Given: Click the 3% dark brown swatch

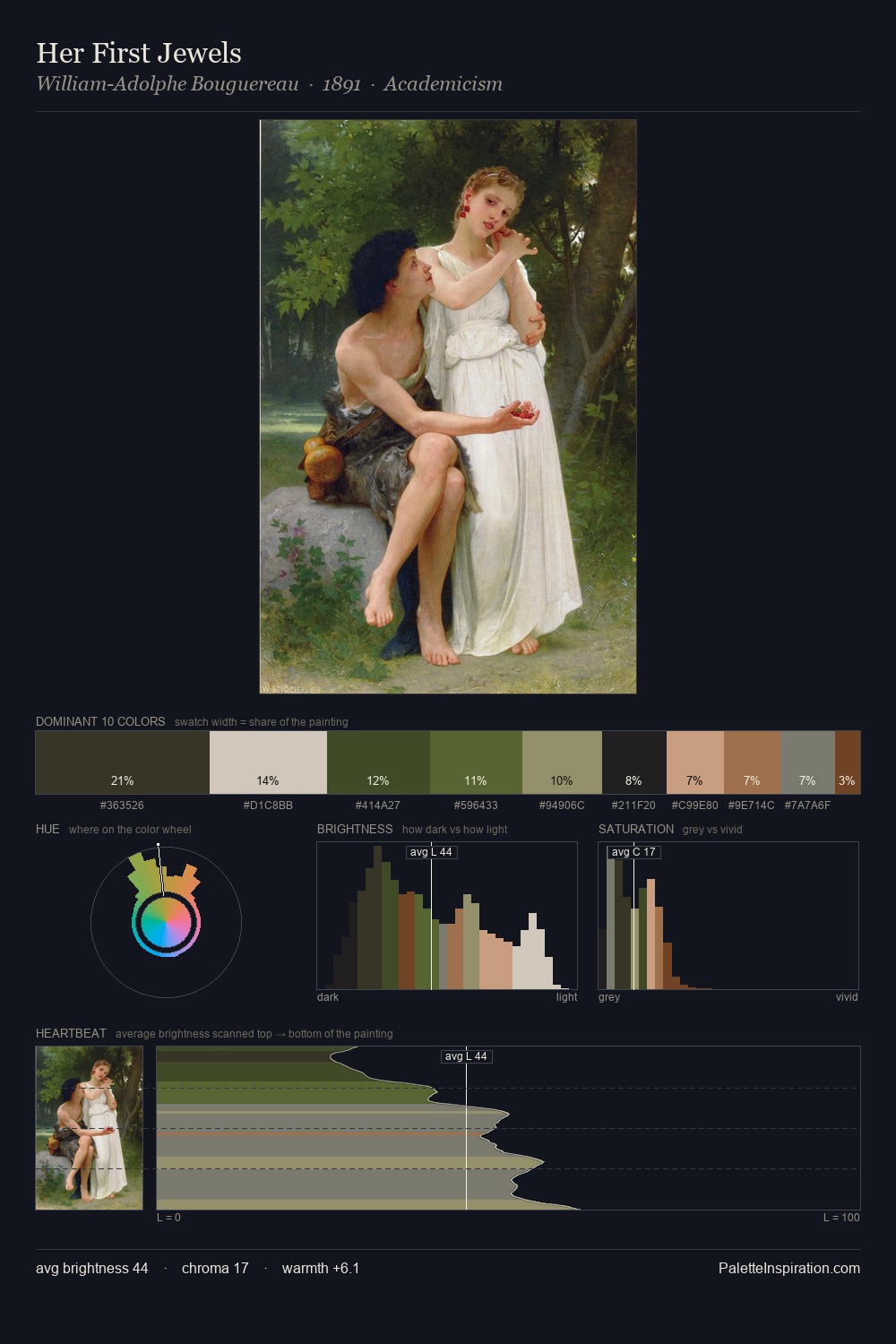Looking at the screenshot, I should pyautogui.click(x=848, y=762).
